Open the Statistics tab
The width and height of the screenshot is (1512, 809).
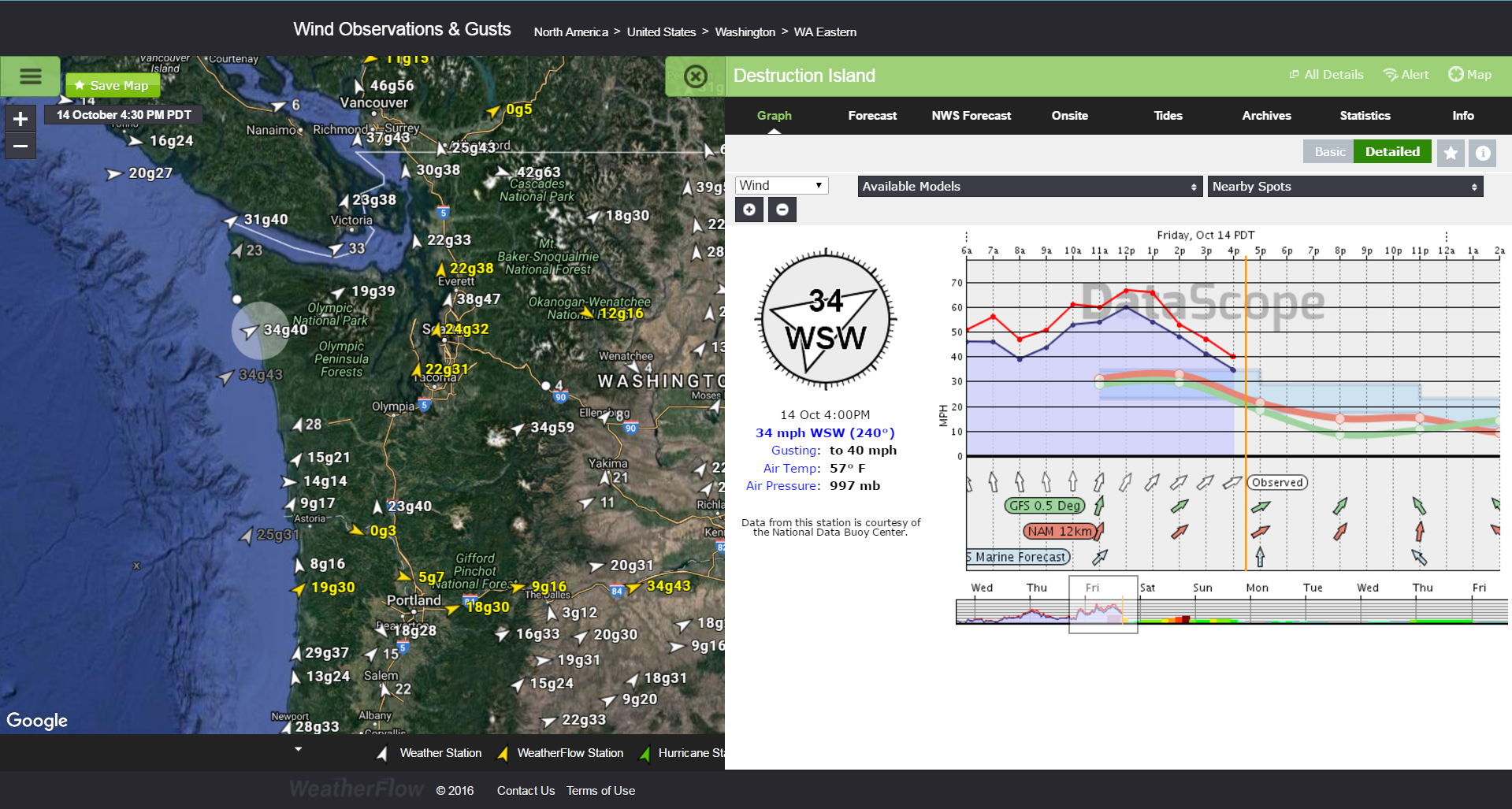(1365, 115)
